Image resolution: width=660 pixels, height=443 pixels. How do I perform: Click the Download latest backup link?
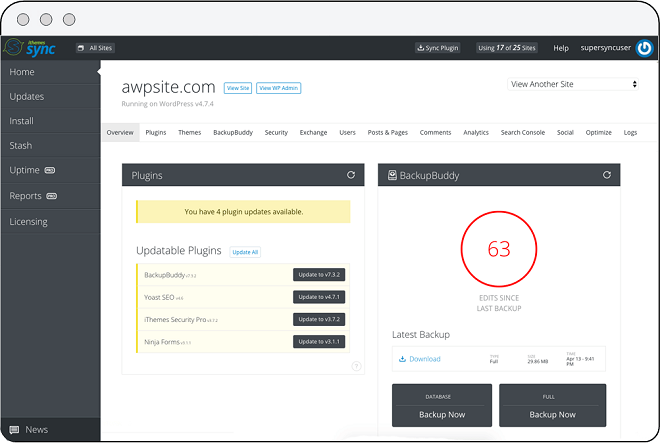(x=425, y=359)
